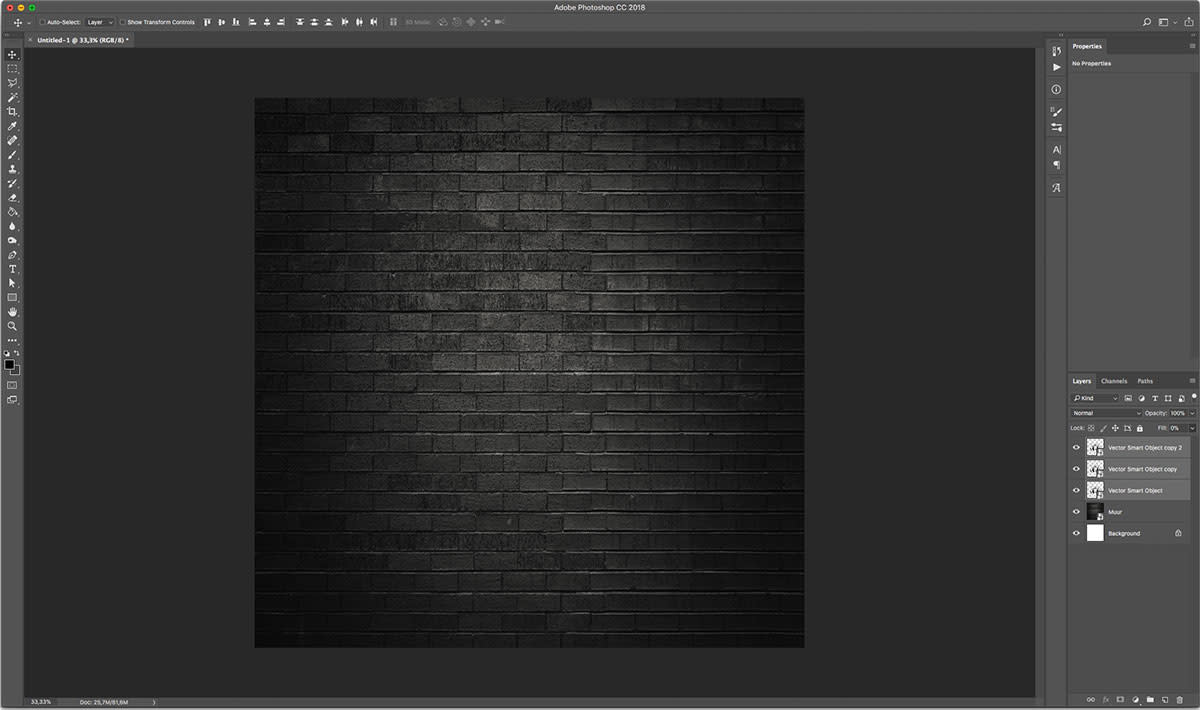Add a new adjustment layer
The width and height of the screenshot is (1200, 710).
1135,699
